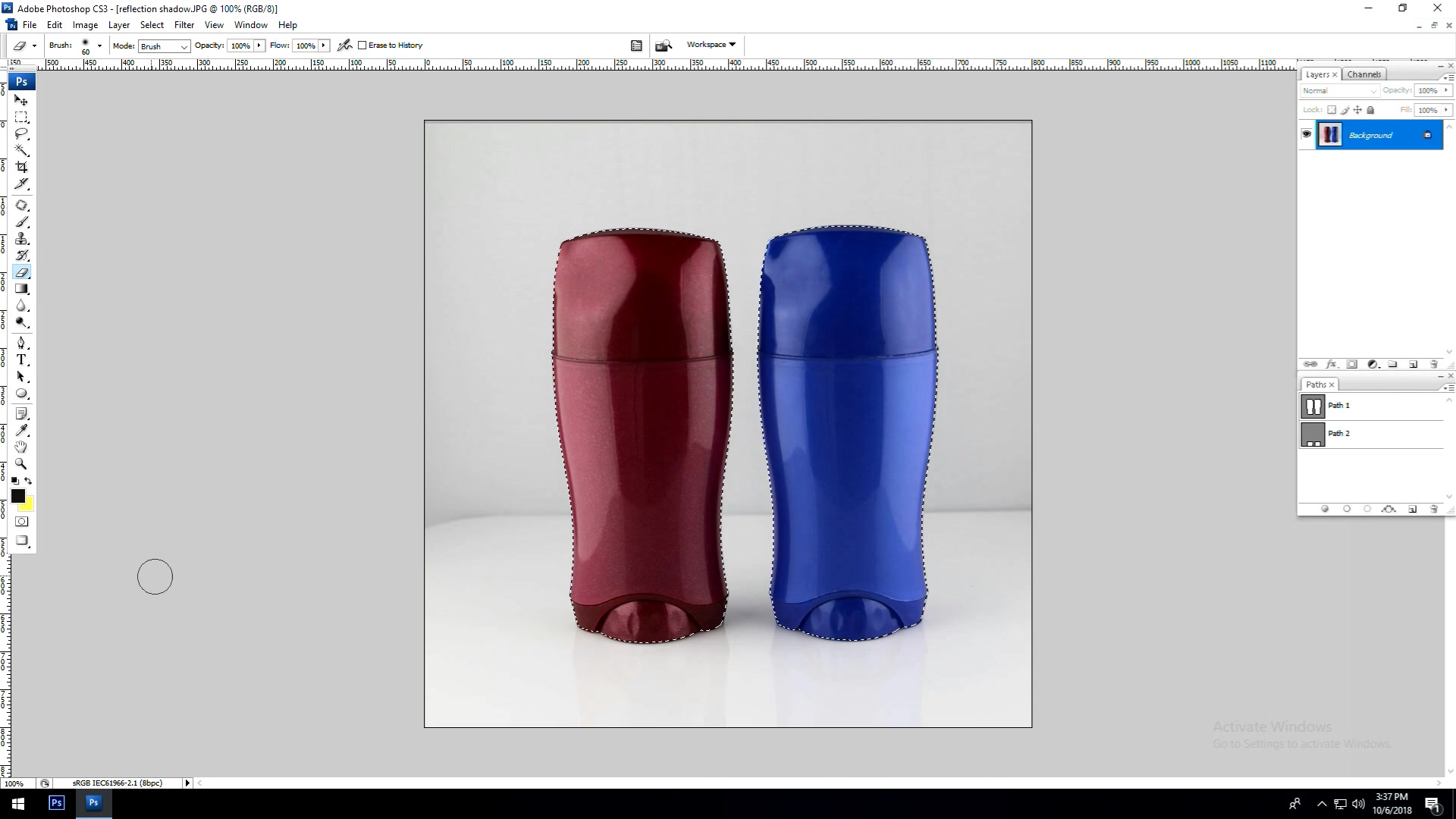
Task: Select the Magic Wand tool
Action: coord(21,150)
